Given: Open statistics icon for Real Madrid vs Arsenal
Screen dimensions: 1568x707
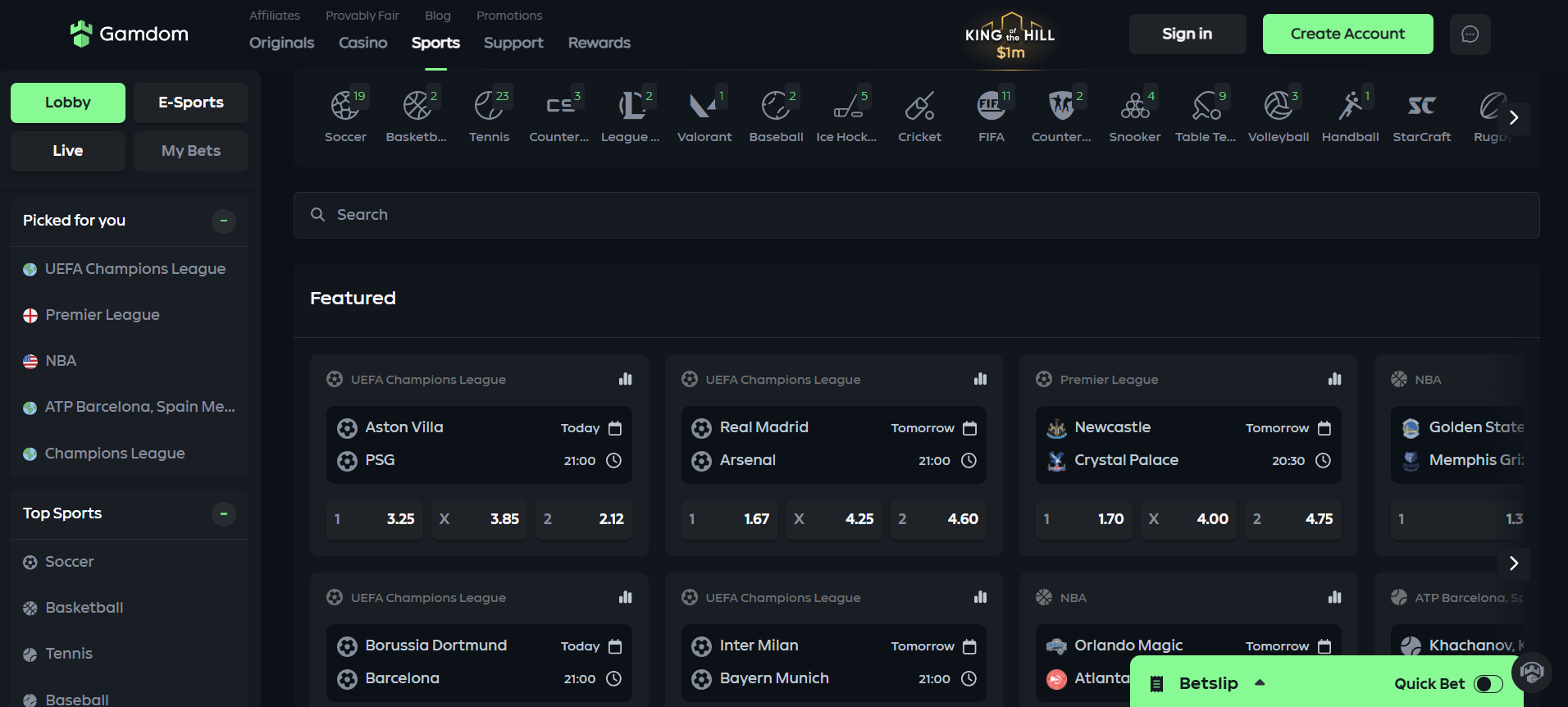Looking at the screenshot, I should pyautogui.click(x=980, y=379).
